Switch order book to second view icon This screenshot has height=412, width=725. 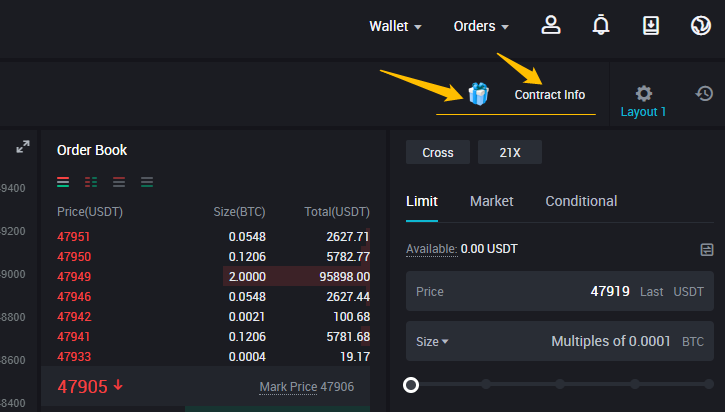tap(91, 182)
